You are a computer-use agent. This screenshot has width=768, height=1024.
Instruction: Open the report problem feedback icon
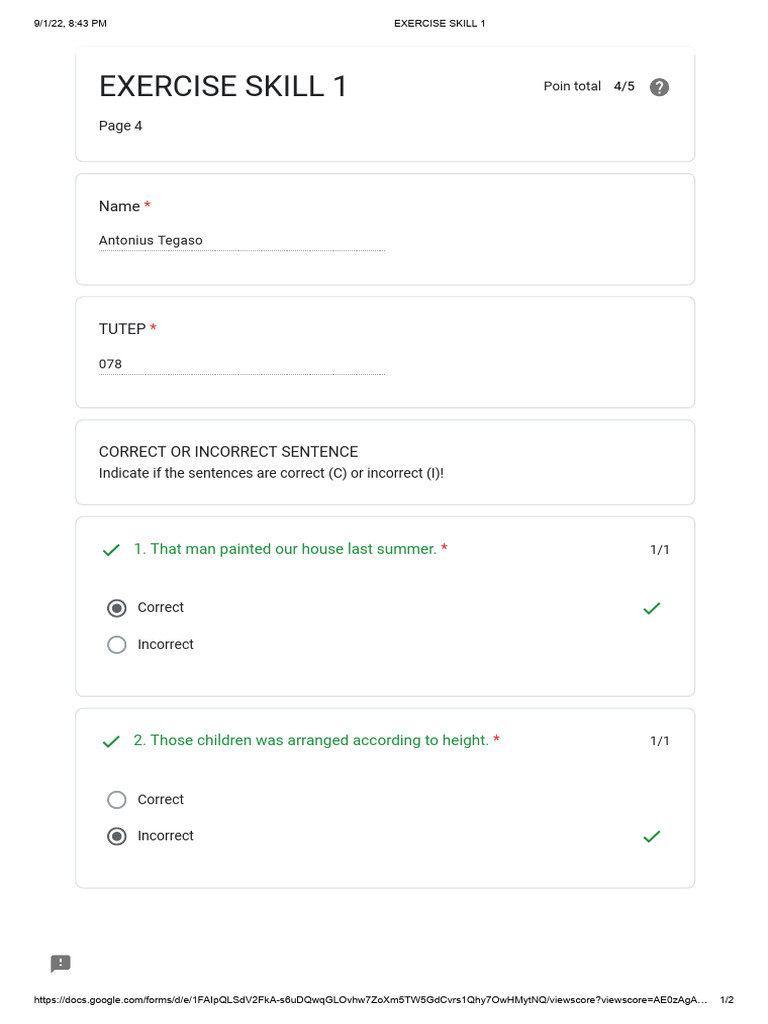coord(60,963)
